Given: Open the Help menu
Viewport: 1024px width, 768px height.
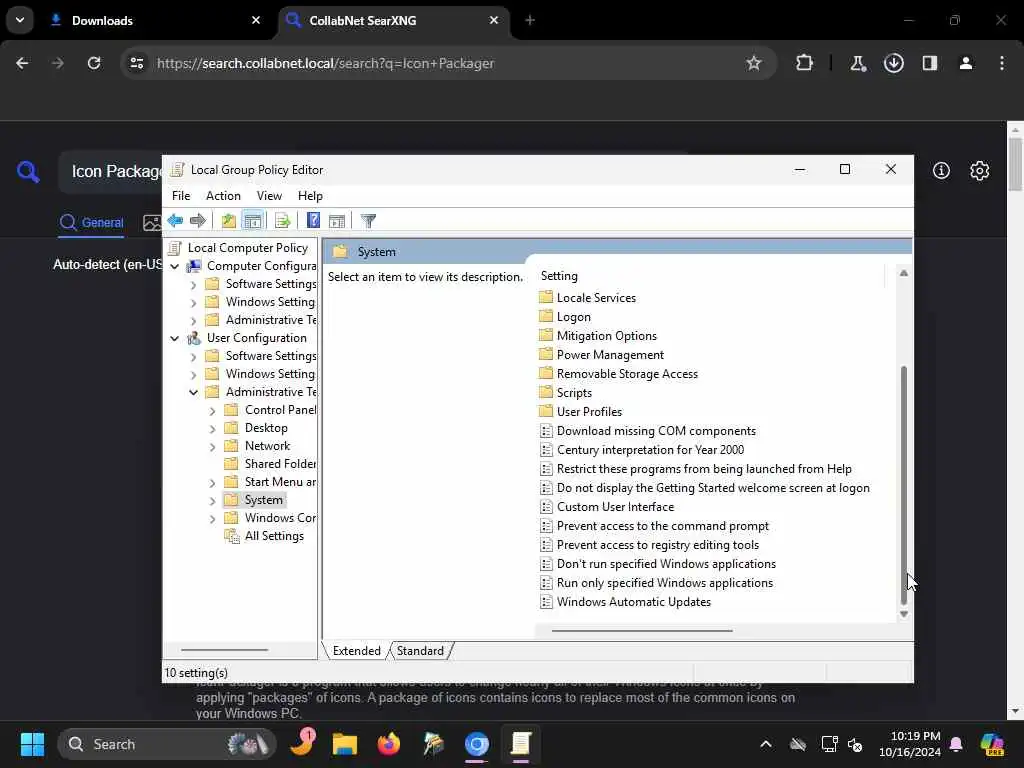Looking at the screenshot, I should click(310, 196).
